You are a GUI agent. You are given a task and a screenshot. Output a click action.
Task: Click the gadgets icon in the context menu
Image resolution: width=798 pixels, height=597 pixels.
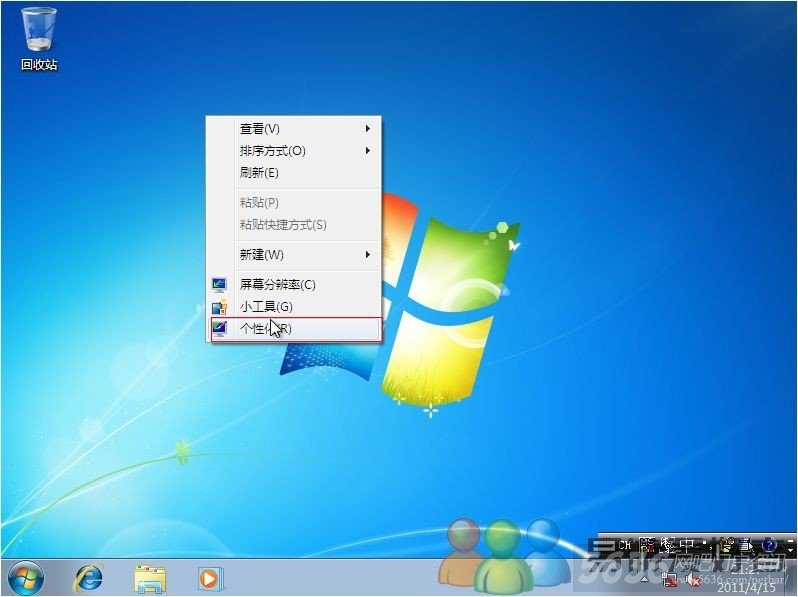[219, 306]
